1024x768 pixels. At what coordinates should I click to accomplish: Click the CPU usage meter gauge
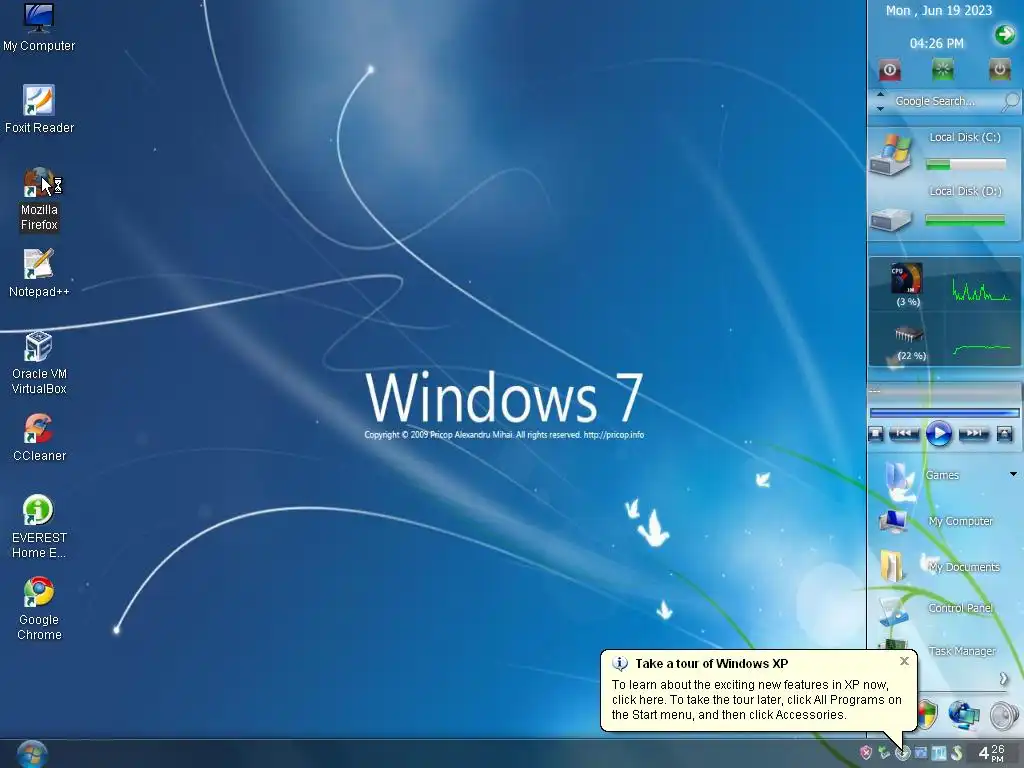[x=907, y=278]
